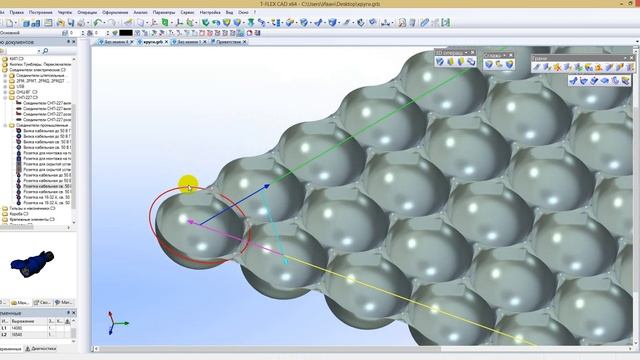
Task: Toggle the highlighted active filter button in the selector toolbar
Action: point(240,33)
